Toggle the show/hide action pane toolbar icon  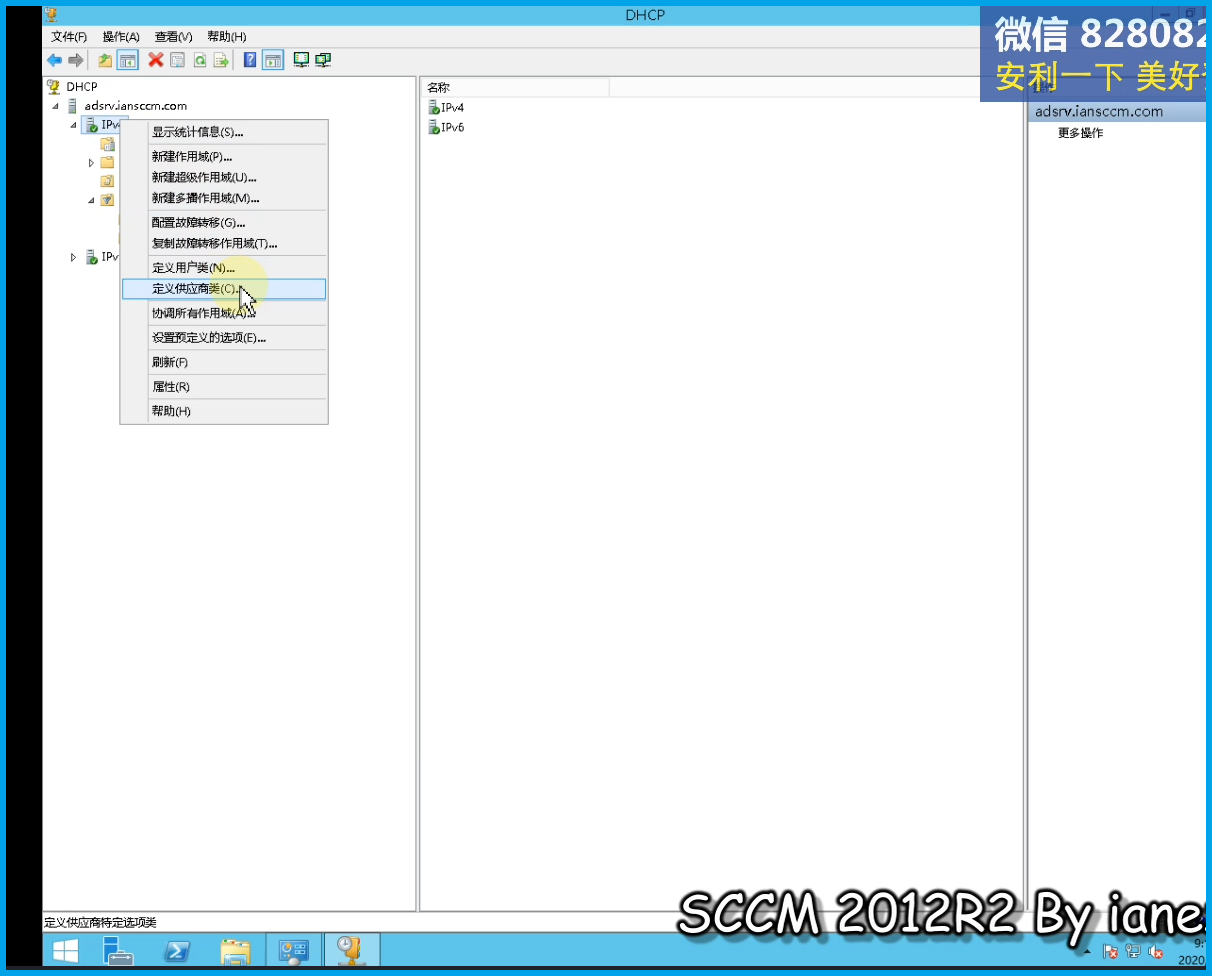point(273,60)
